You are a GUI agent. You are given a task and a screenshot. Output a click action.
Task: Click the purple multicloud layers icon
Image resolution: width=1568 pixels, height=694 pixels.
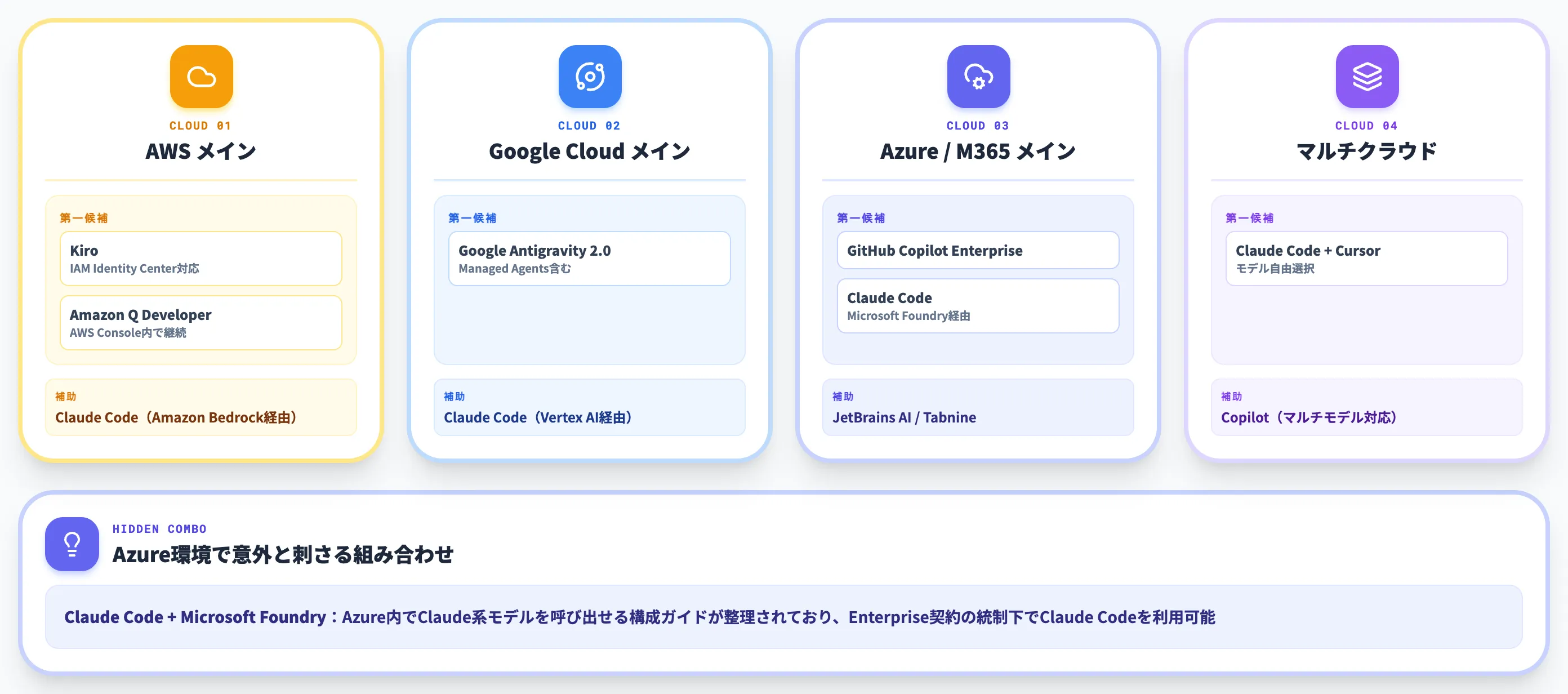(x=1367, y=77)
